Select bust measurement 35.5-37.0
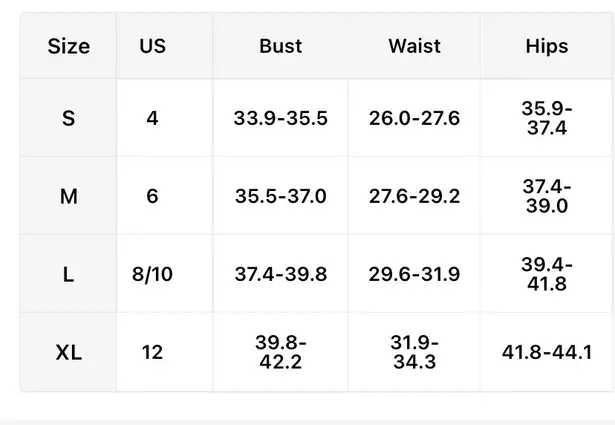This screenshot has height=425, width=615. pos(280,196)
